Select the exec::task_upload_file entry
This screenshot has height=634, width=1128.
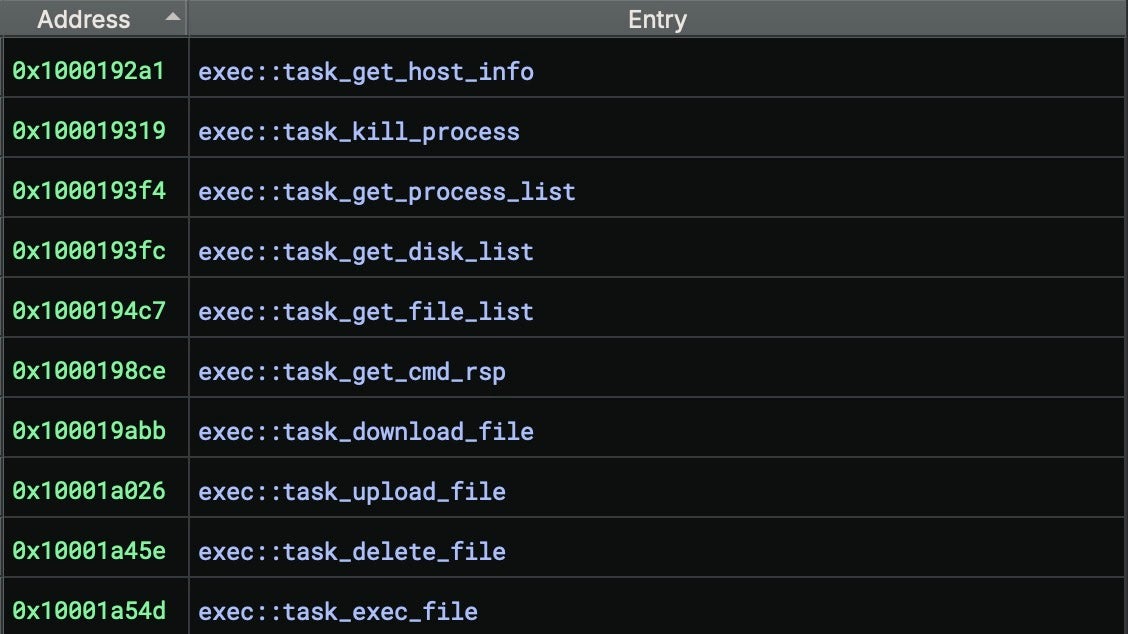pyautogui.click(x=352, y=492)
